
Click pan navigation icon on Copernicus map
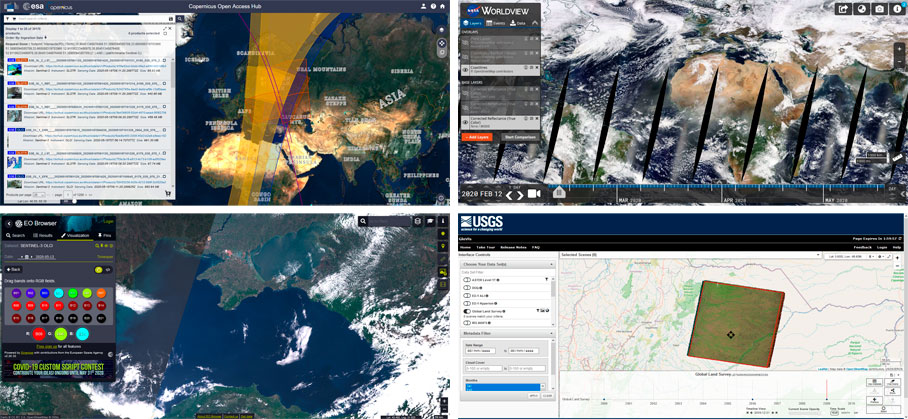pyautogui.click(x=442, y=43)
